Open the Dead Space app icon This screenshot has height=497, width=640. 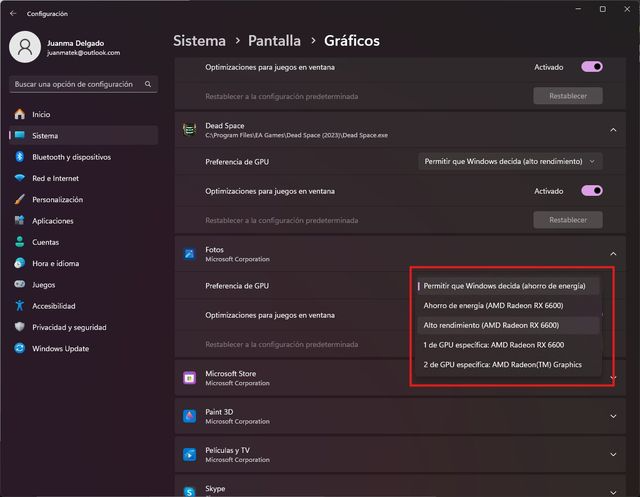click(x=189, y=129)
